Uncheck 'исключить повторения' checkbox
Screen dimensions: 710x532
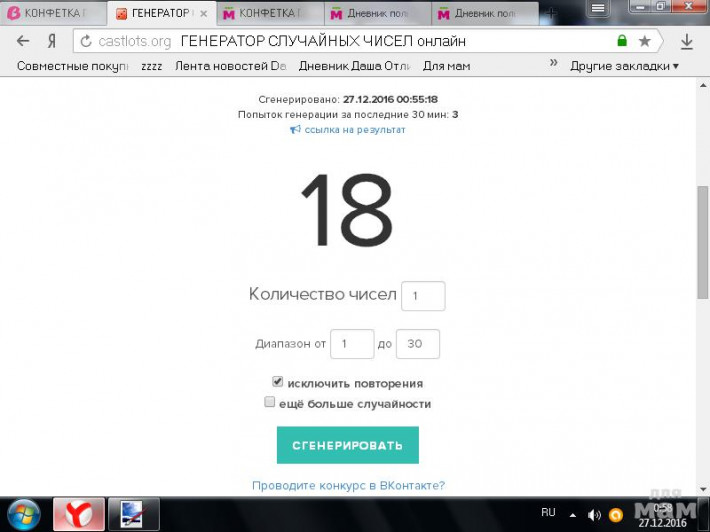tap(278, 382)
